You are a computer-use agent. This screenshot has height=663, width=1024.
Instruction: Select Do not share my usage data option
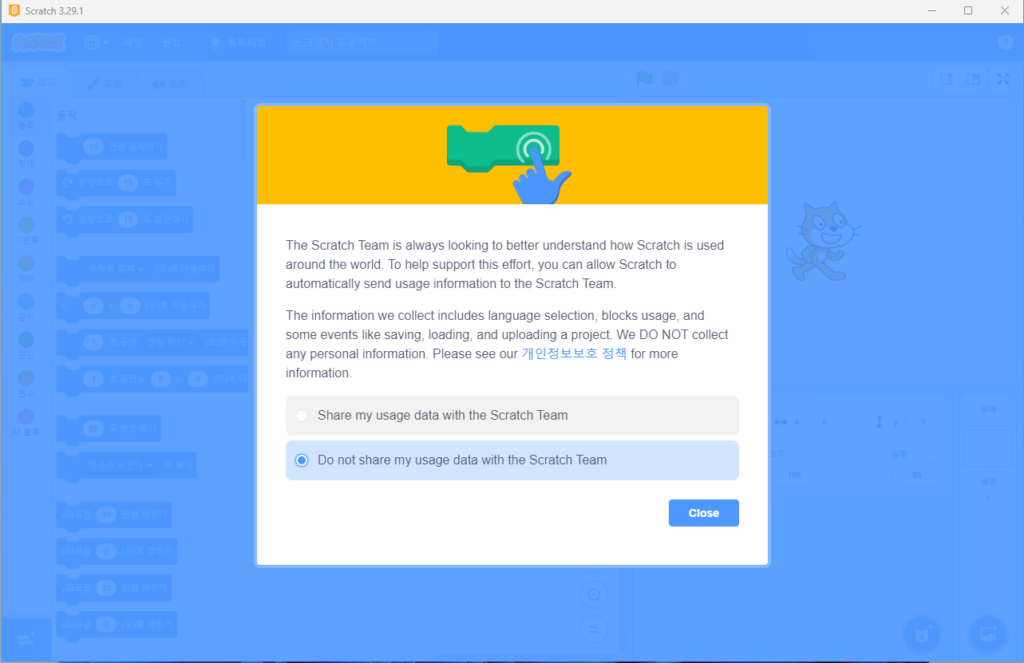click(x=512, y=460)
